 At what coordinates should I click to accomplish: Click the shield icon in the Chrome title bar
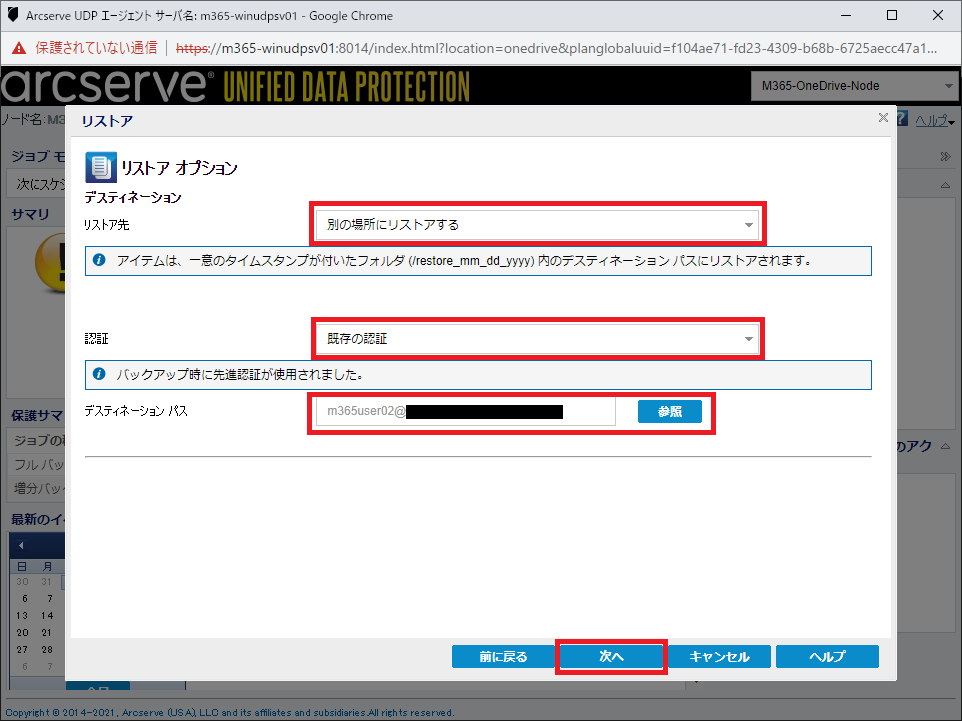(x=13, y=15)
